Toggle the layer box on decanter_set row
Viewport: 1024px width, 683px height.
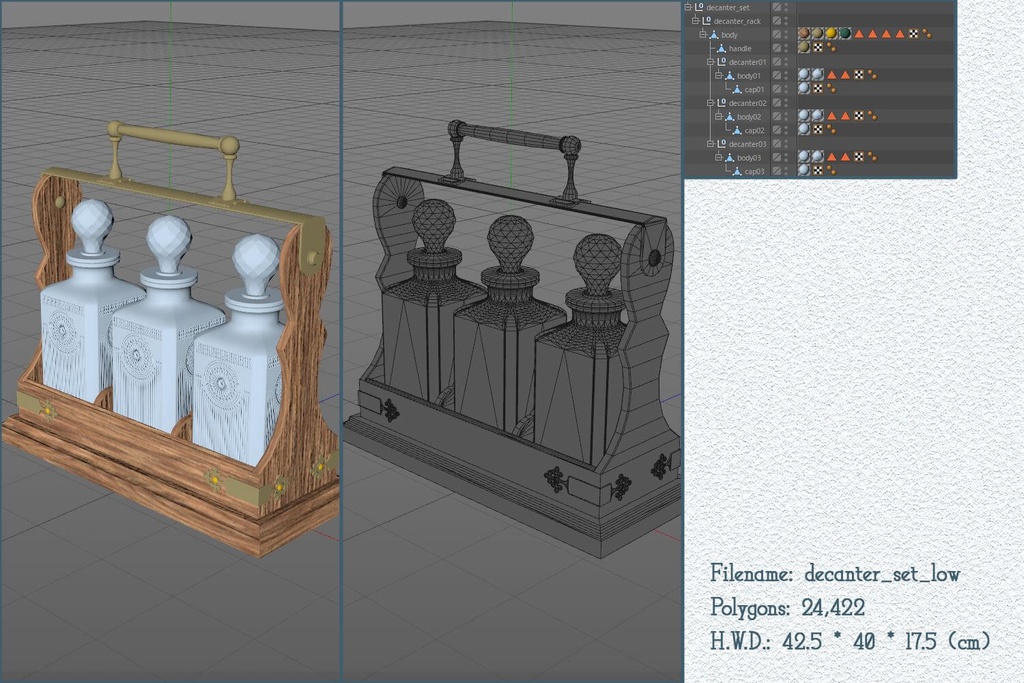(776, 7)
